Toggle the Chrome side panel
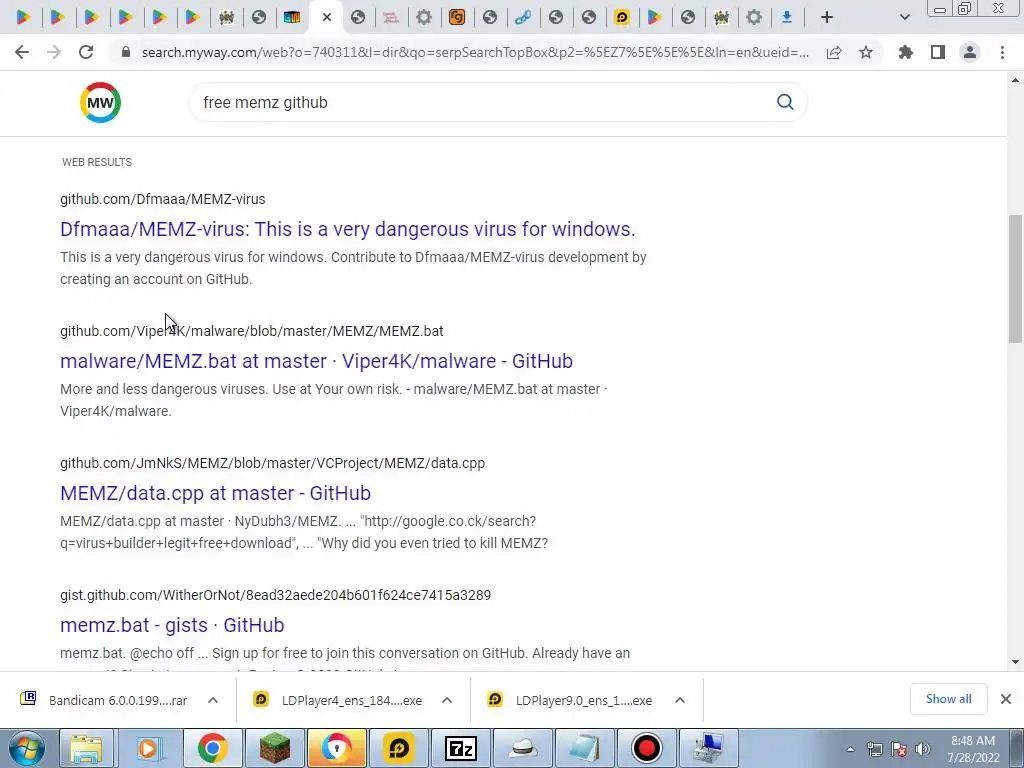 (938, 52)
